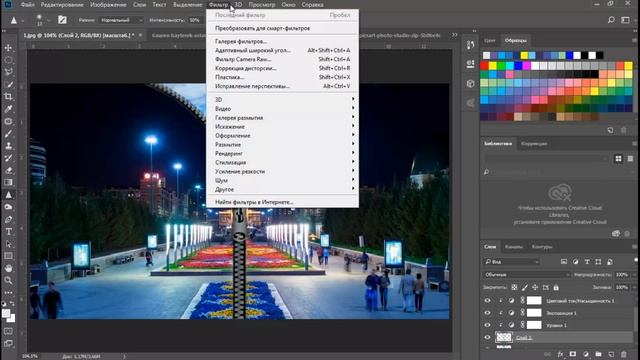This screenshot has height=360, width=640.
Task: Create a new layer group
Action: (x=598, y=354)
